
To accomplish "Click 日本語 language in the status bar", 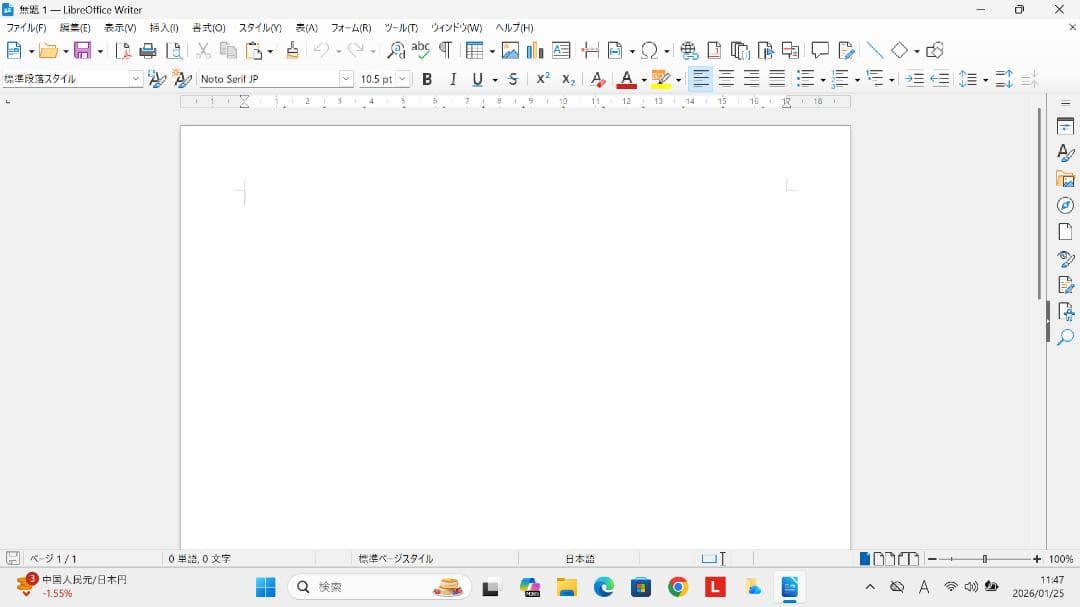I will (x=580, y=559).
